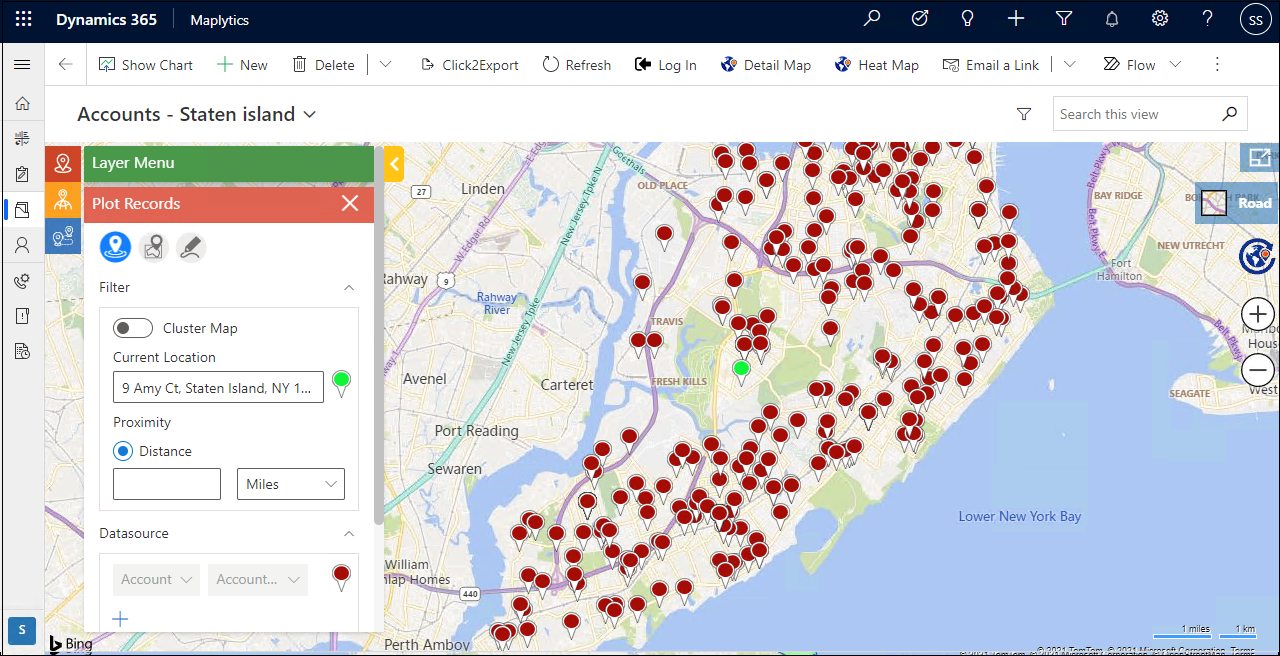Image resolution: width=1280 pixels, height=656 pixels.
Task: Open the S area switcher at sidebar bottom
Action: (22, 630)
